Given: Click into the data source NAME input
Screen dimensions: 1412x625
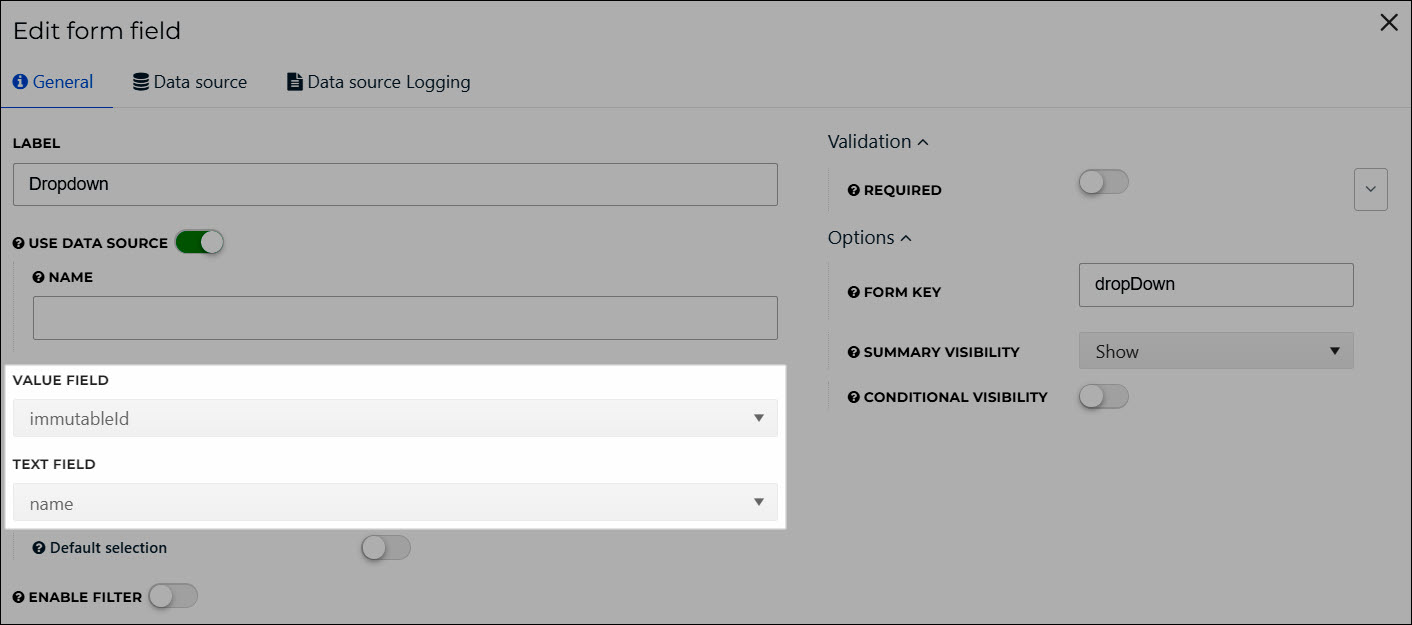Looking at the screenshot, I should click(x=405, y=318).
